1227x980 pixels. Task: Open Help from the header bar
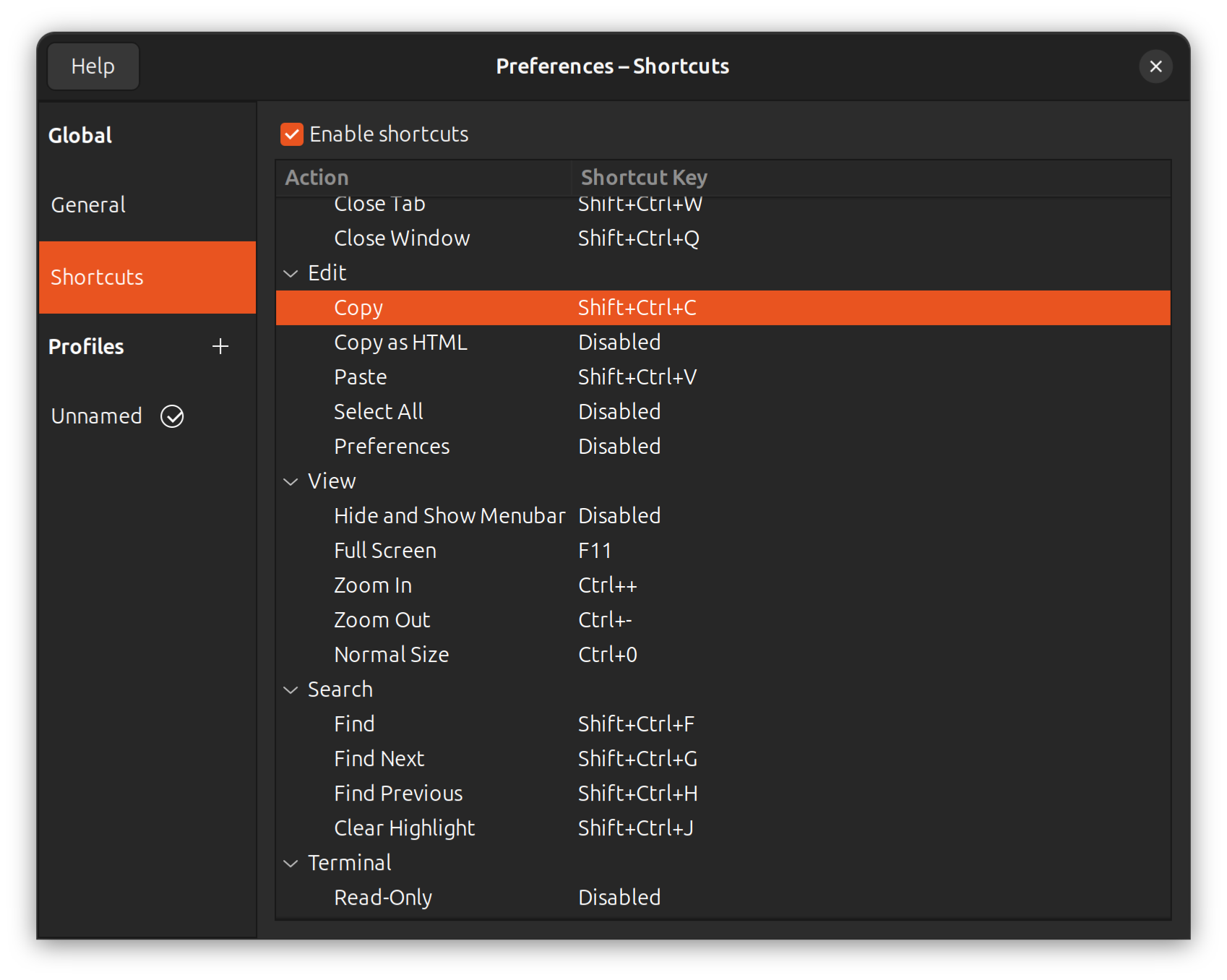93,66
